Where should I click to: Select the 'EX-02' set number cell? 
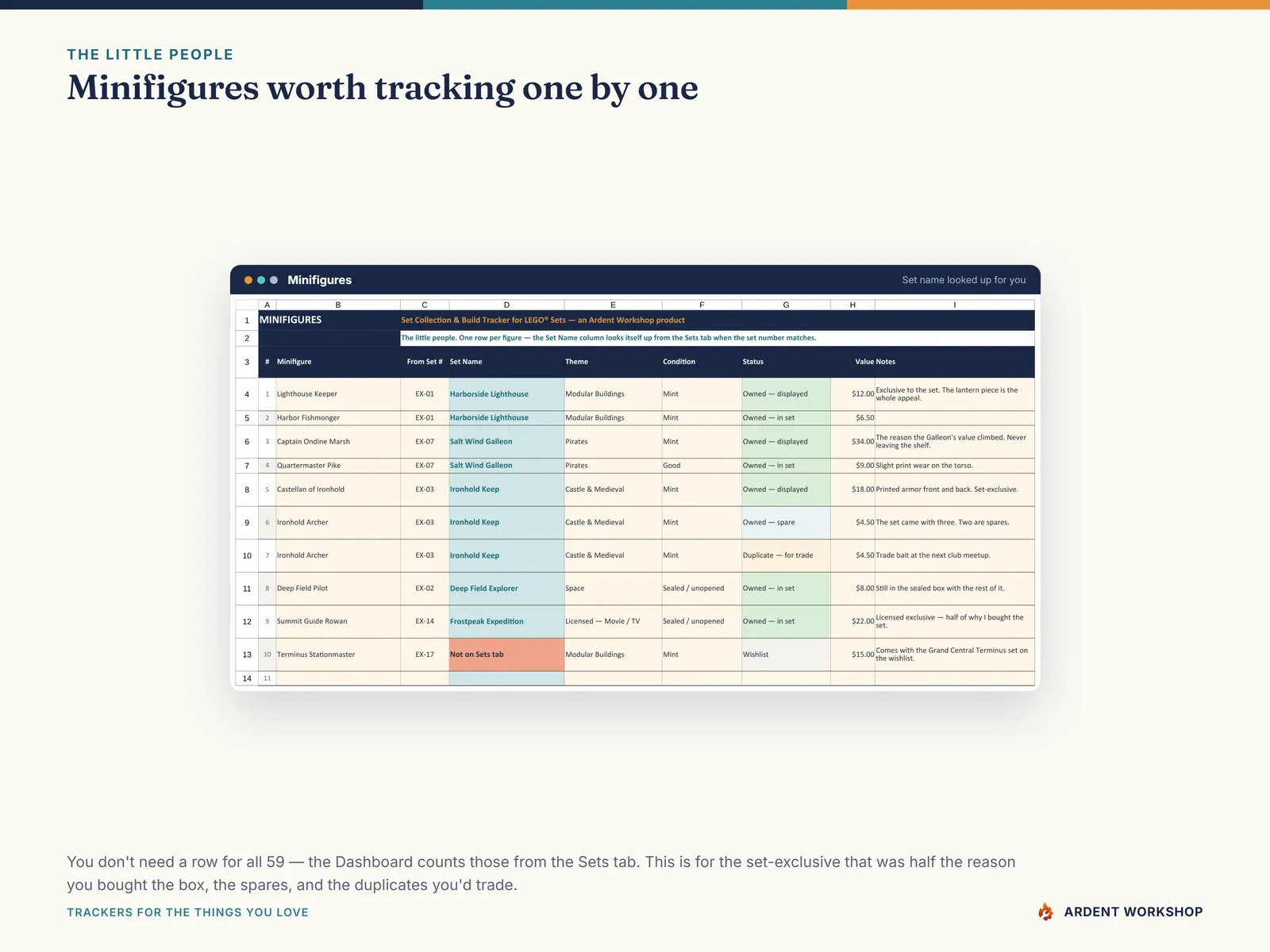pos(425,589)
